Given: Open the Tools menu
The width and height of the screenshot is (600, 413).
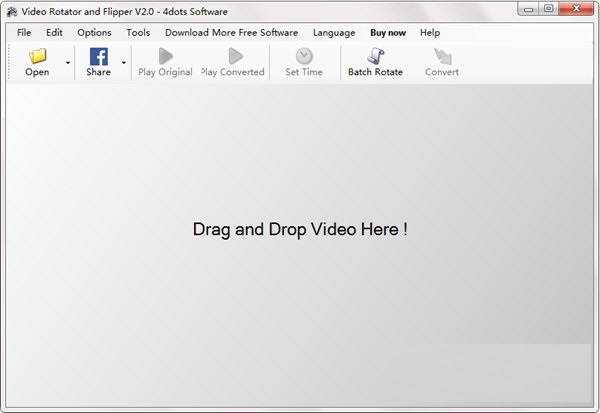Looking at the screenshot, I should click(138, 32).
